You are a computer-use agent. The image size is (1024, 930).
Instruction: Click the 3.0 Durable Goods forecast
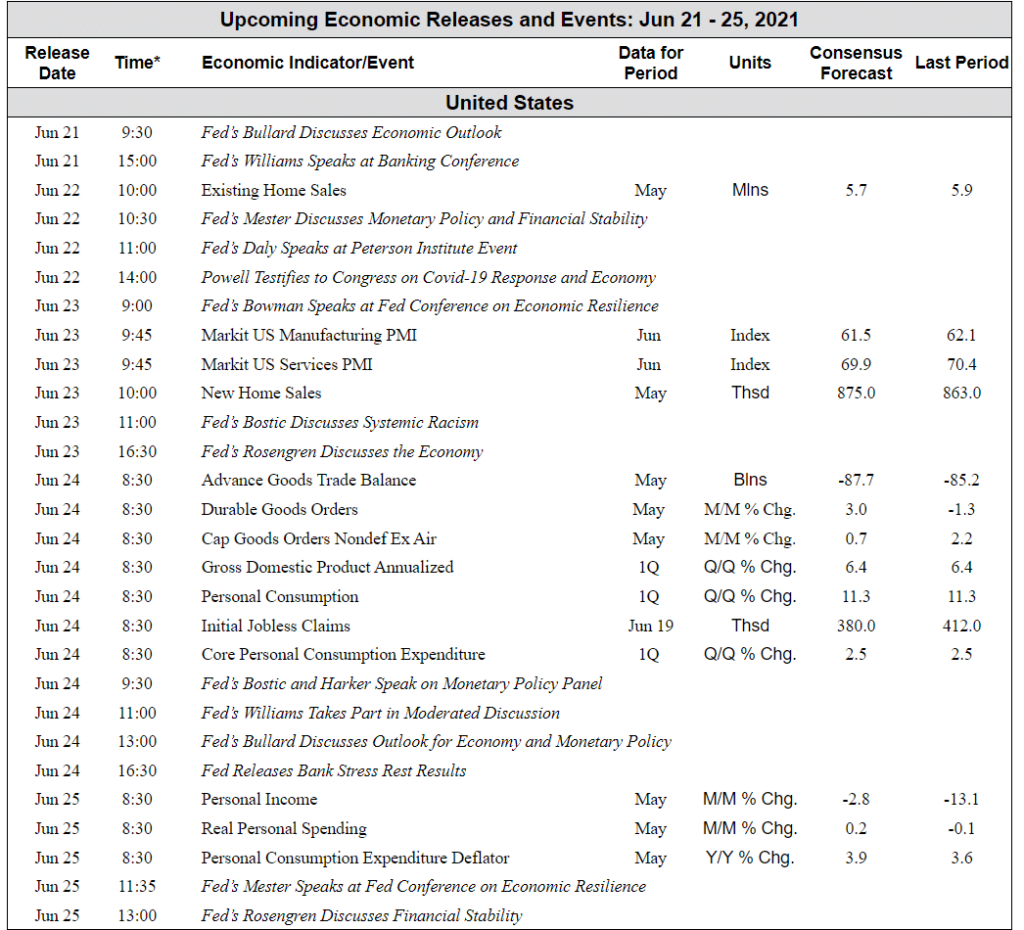click(856, 509)
